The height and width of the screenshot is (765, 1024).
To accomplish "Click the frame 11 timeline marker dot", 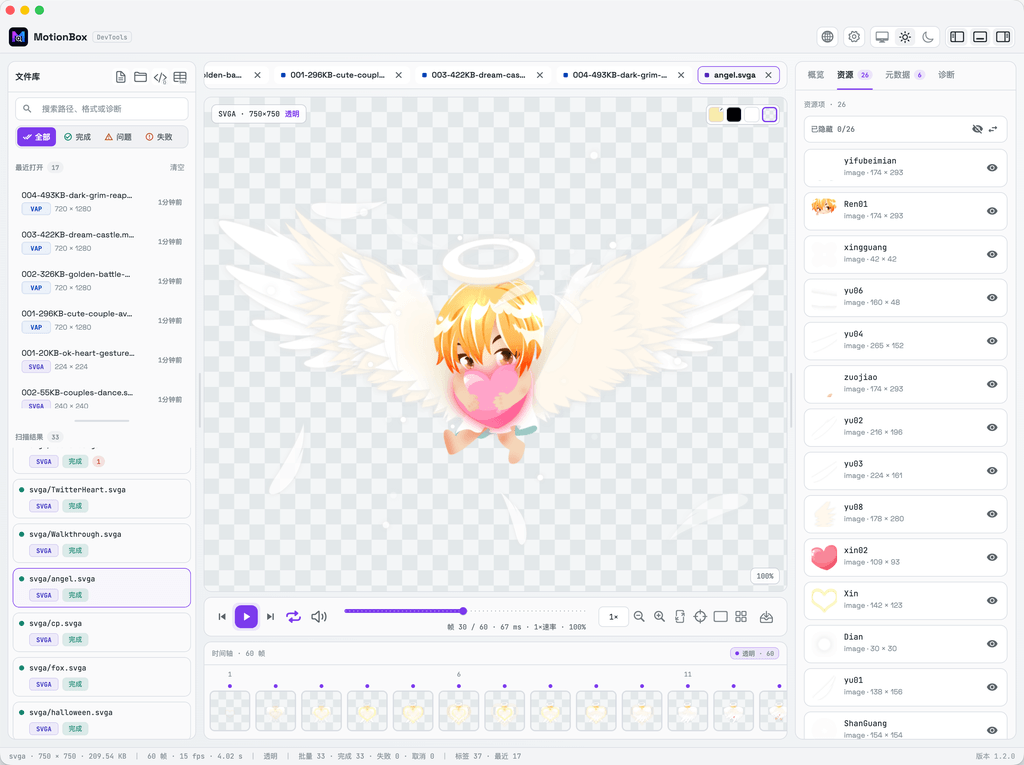I will 688,686.
